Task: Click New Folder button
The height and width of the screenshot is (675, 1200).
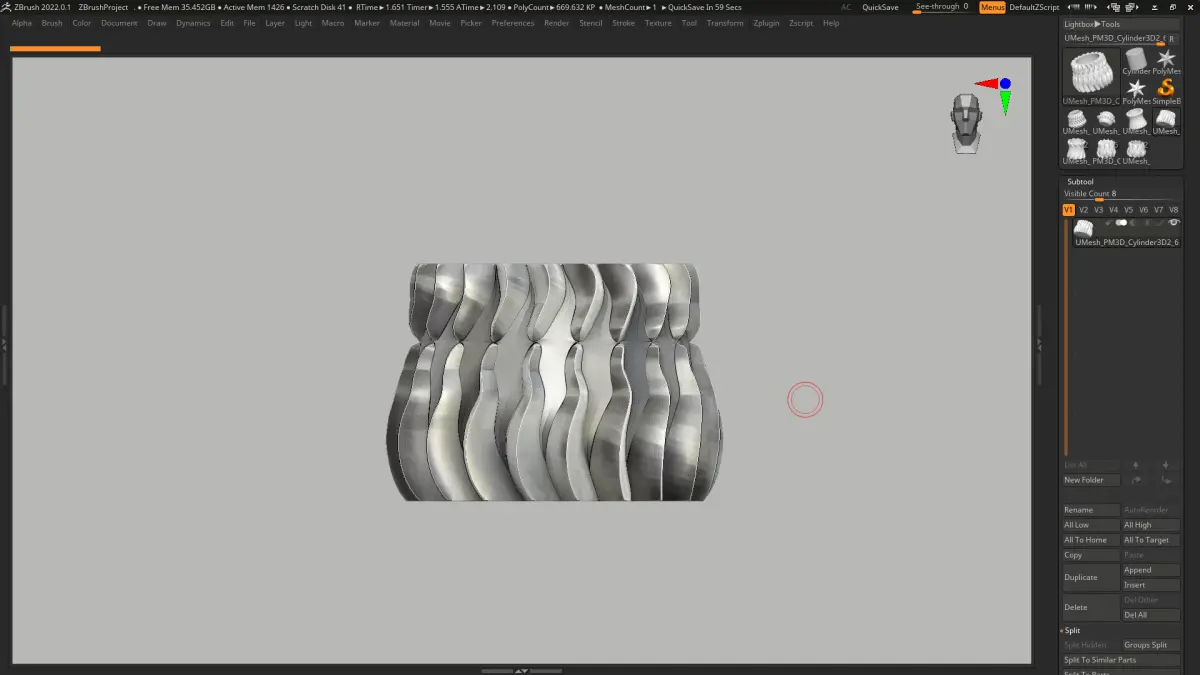Action: (x=1091, y=480)
